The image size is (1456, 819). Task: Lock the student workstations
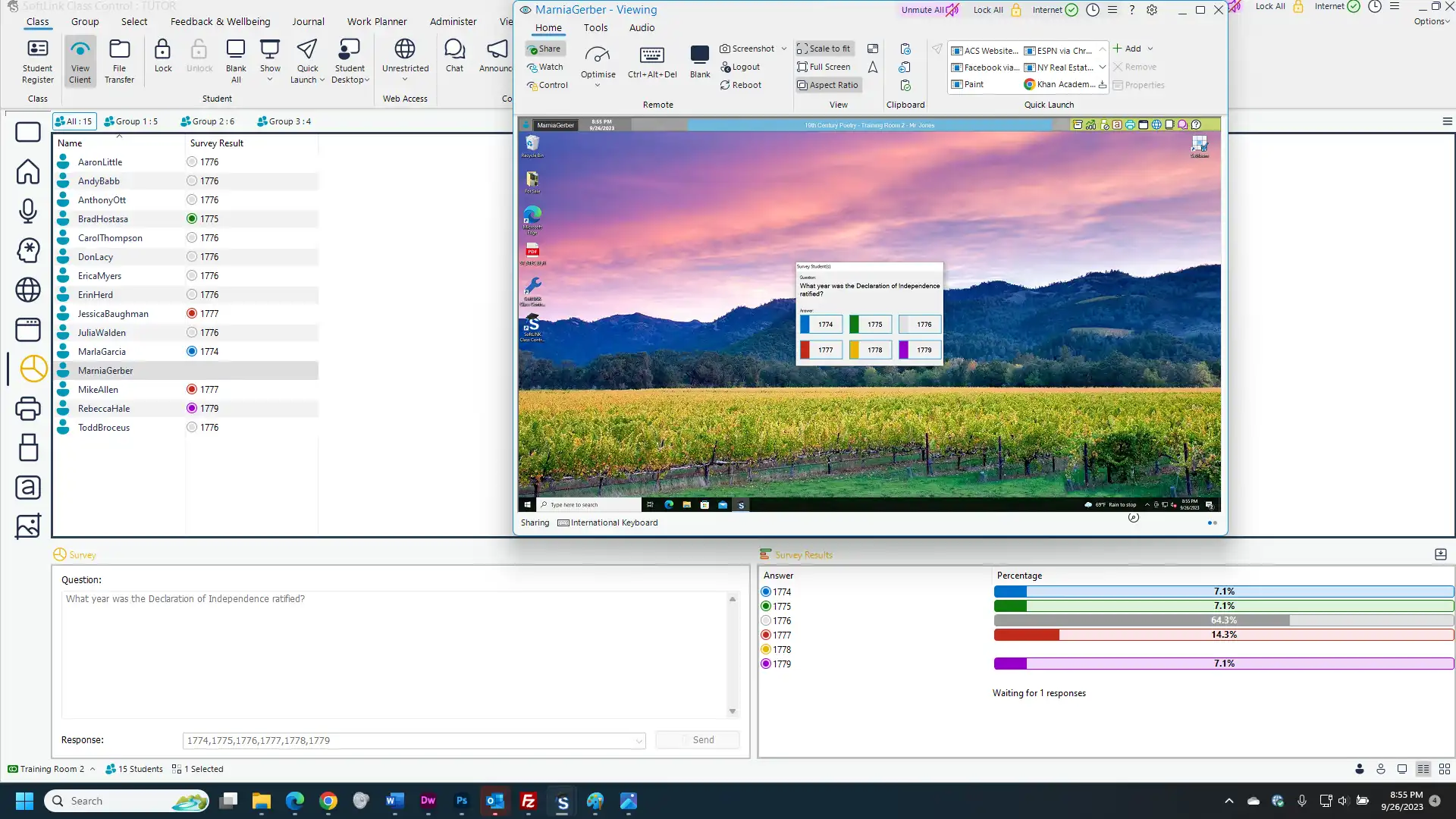[163, 55]
